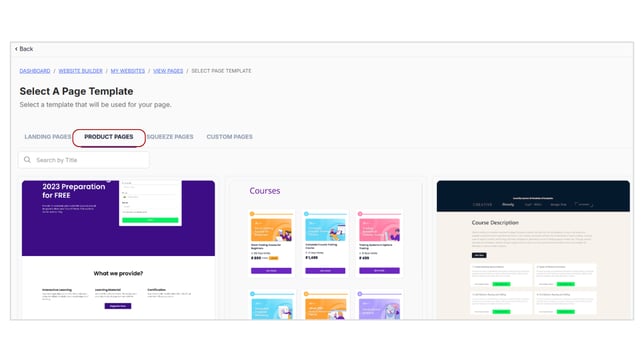Switch to the Squeeze Pages tab
644x362 pixels.
pos(170,137)
